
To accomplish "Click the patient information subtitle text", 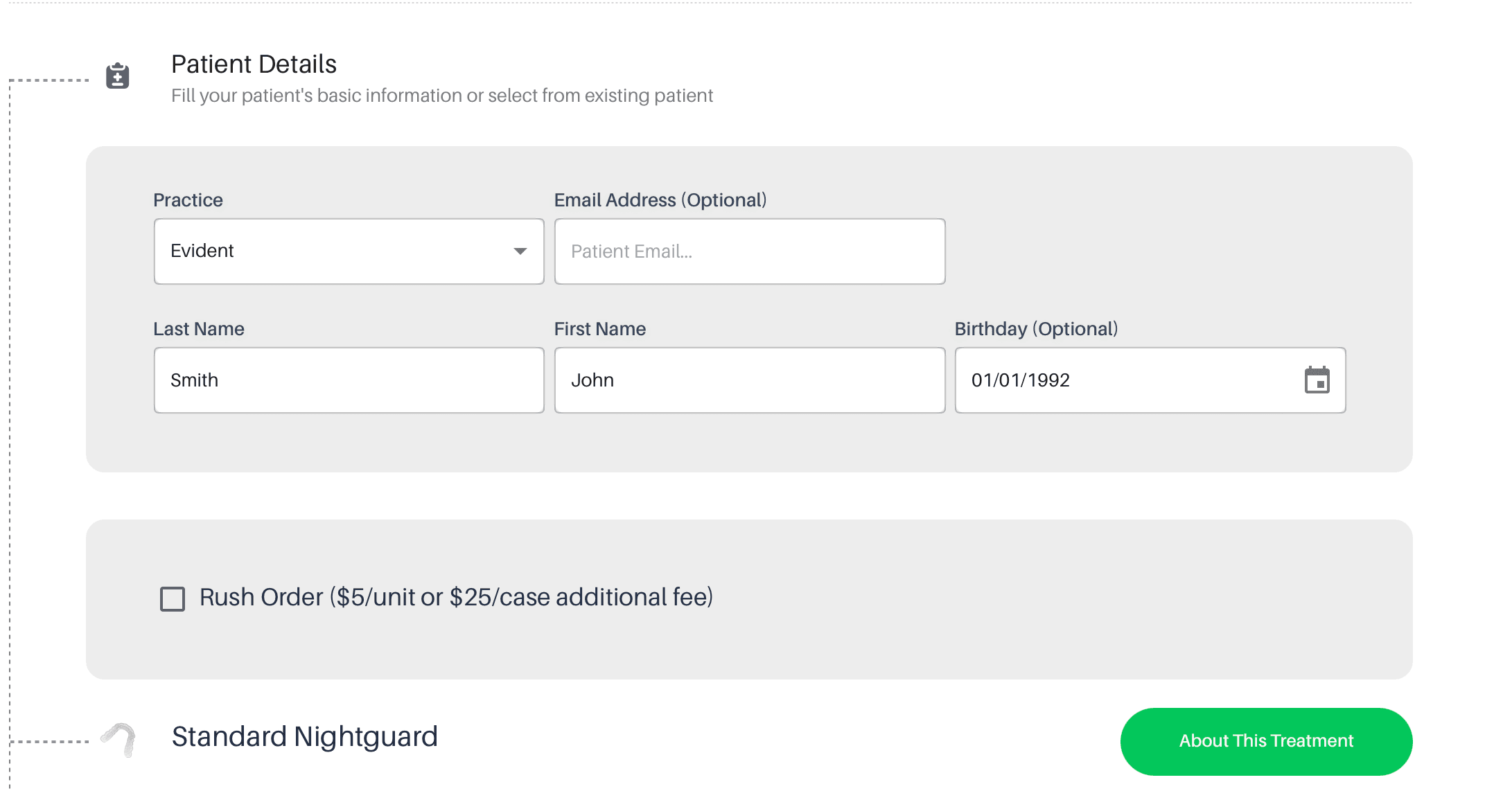I will click(x=442, y=96).
